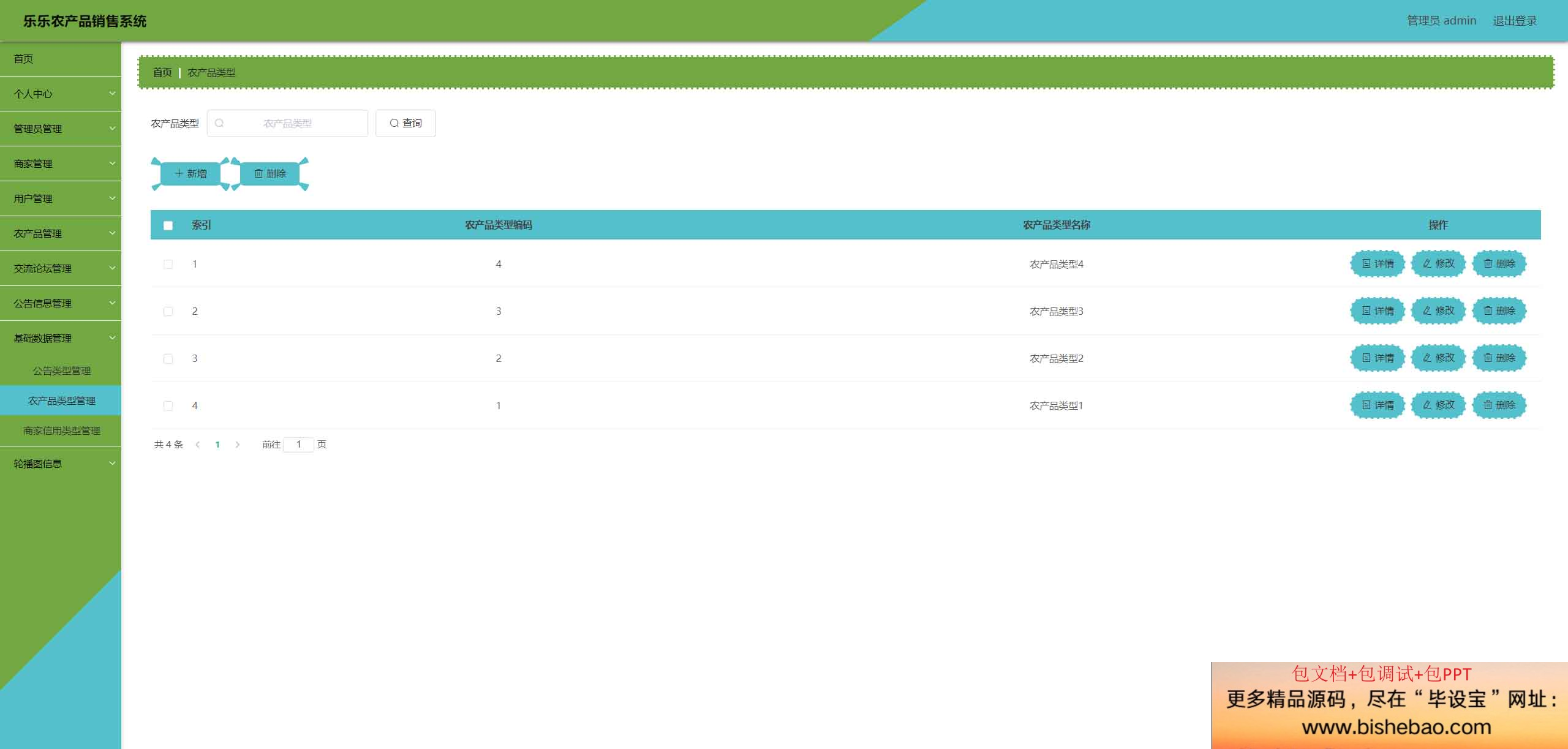Expand the 农产品管理 sidebar menu
Image resolution: width=1568 pixels, height=749 pixels.
coord(61,233)
